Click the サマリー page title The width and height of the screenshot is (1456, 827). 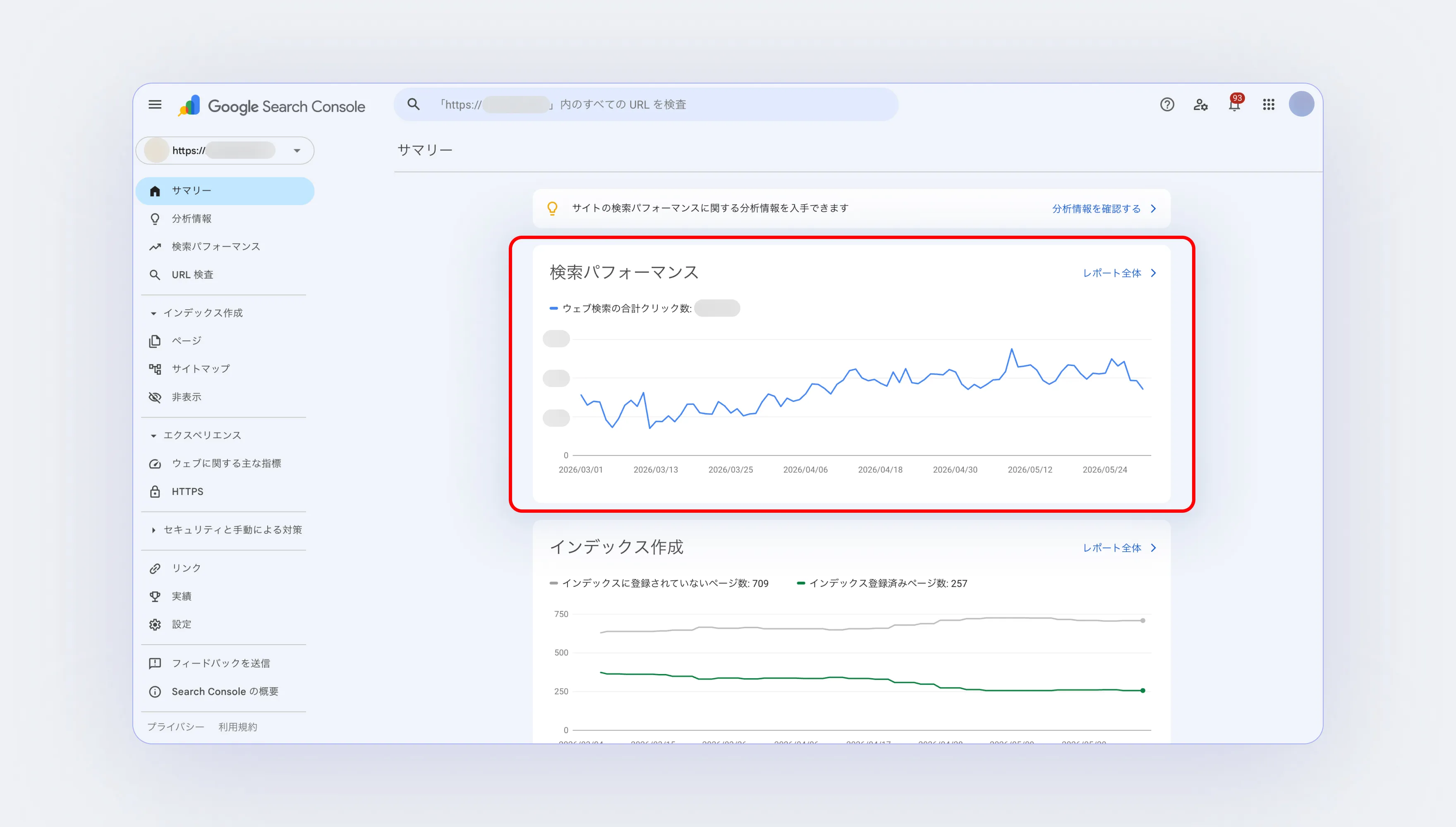[424, 150]
